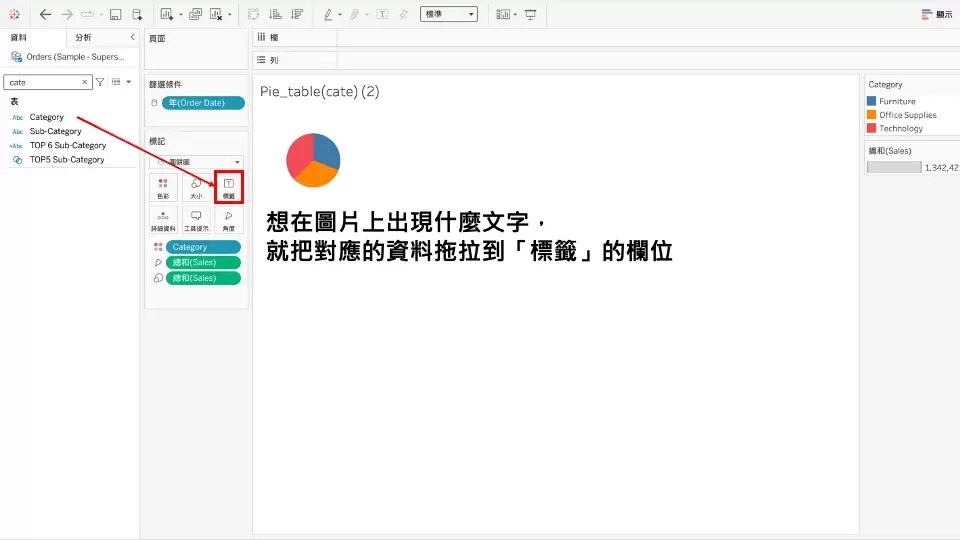Click the size icon beside last 總和(Sales) pill
Image resolution: width=960 pixels, height=540 pixels.
158,278
